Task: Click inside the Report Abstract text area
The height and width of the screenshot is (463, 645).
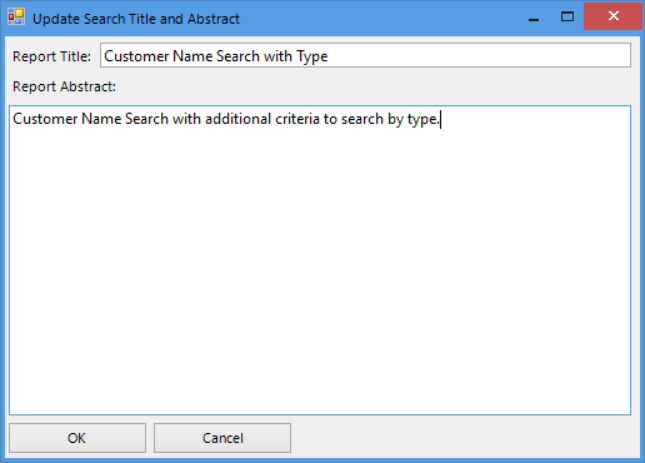Action: click(320, 260)
